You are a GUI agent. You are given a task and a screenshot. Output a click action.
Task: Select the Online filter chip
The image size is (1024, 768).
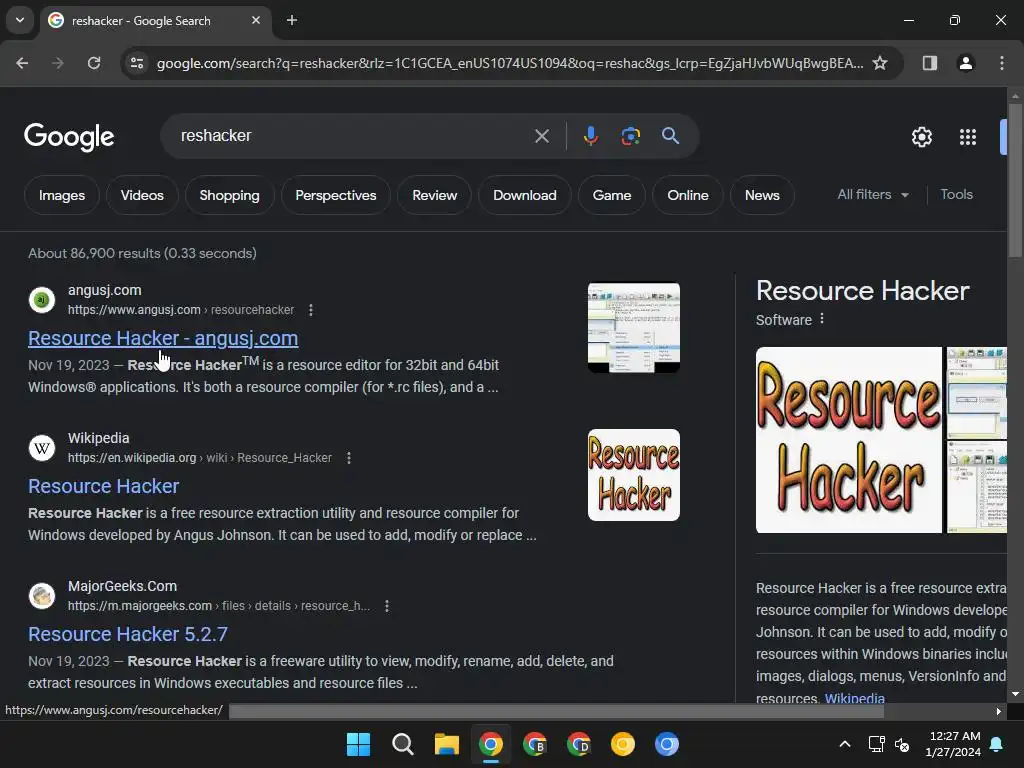pyautogui.click(x=688, y=195)
